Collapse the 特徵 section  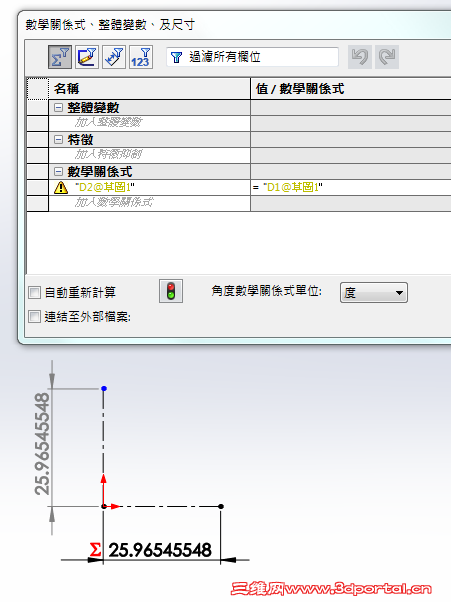click(58, 139)
